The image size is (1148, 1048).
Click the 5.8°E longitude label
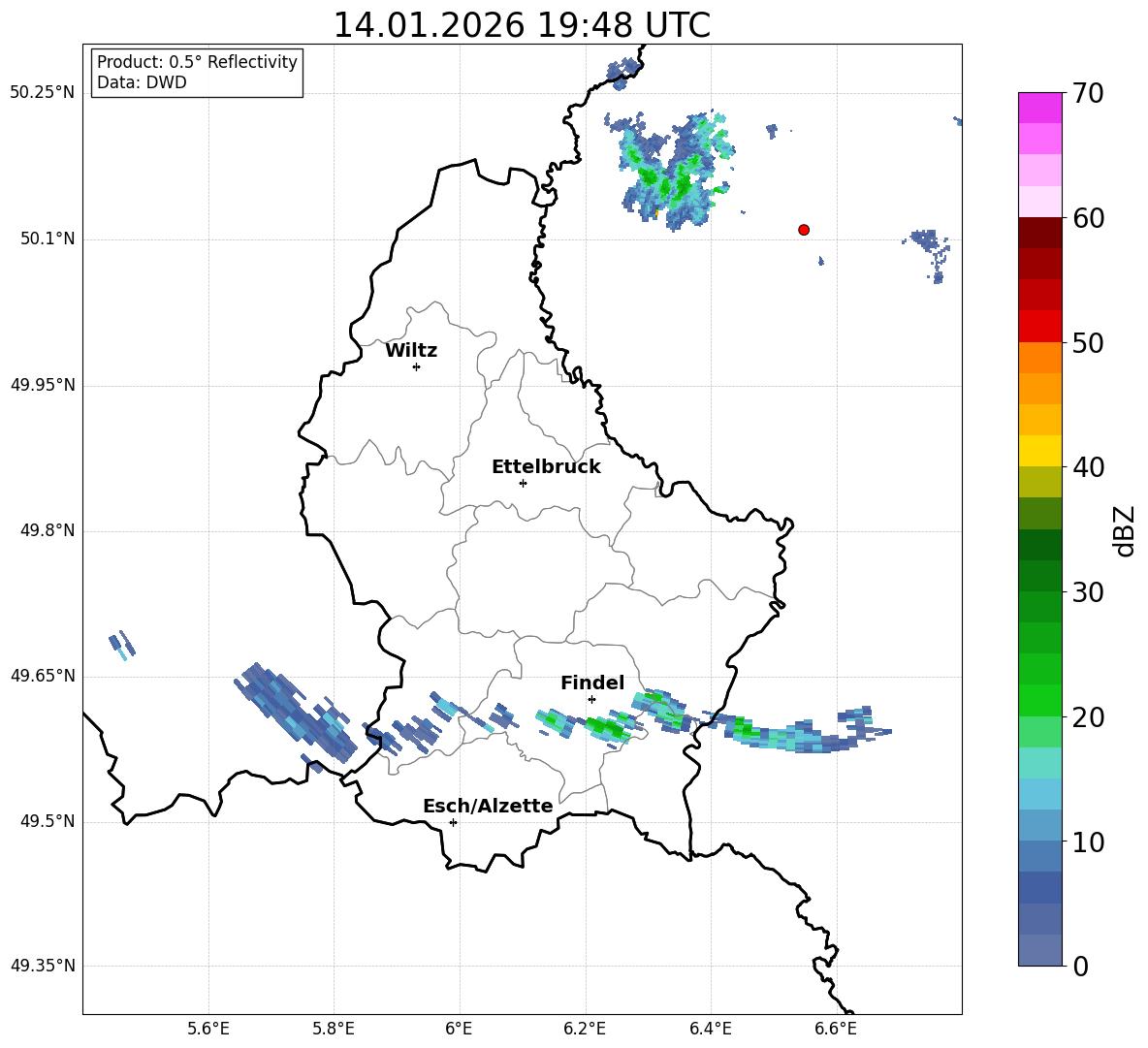pyautogui.click(x=334, y=1029)
